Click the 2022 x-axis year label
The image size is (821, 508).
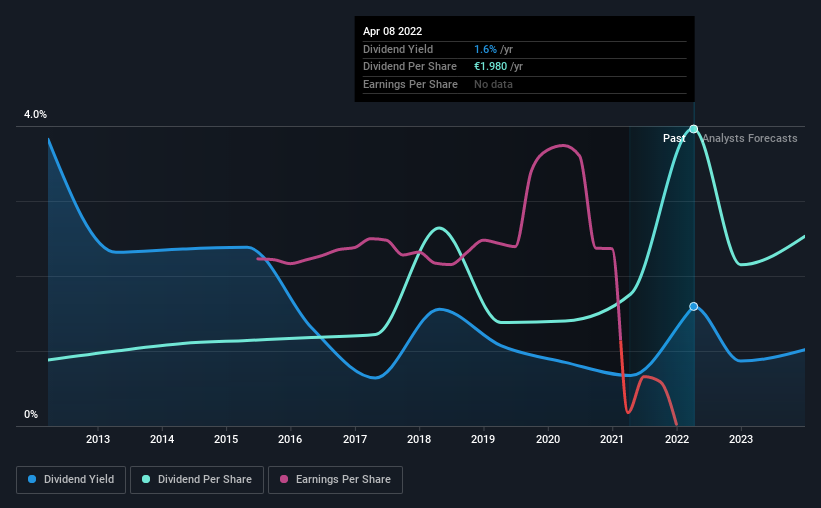pos(676,439)
